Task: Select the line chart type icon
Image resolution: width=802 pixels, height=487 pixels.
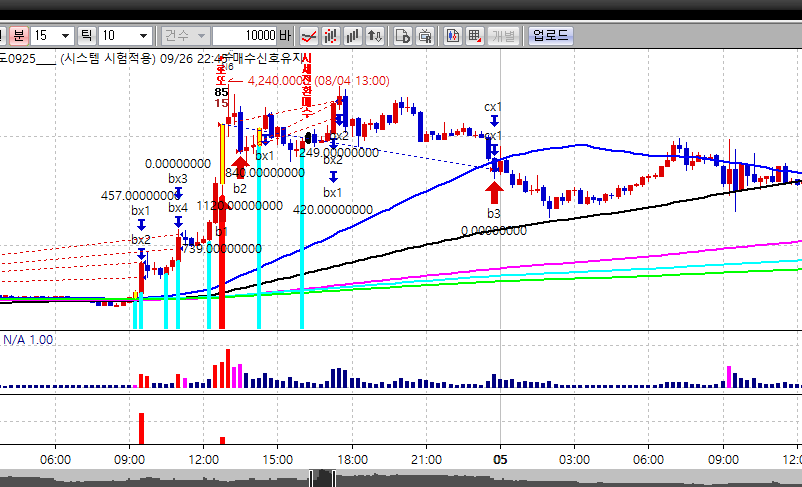Action: click(x=309, y=35)
